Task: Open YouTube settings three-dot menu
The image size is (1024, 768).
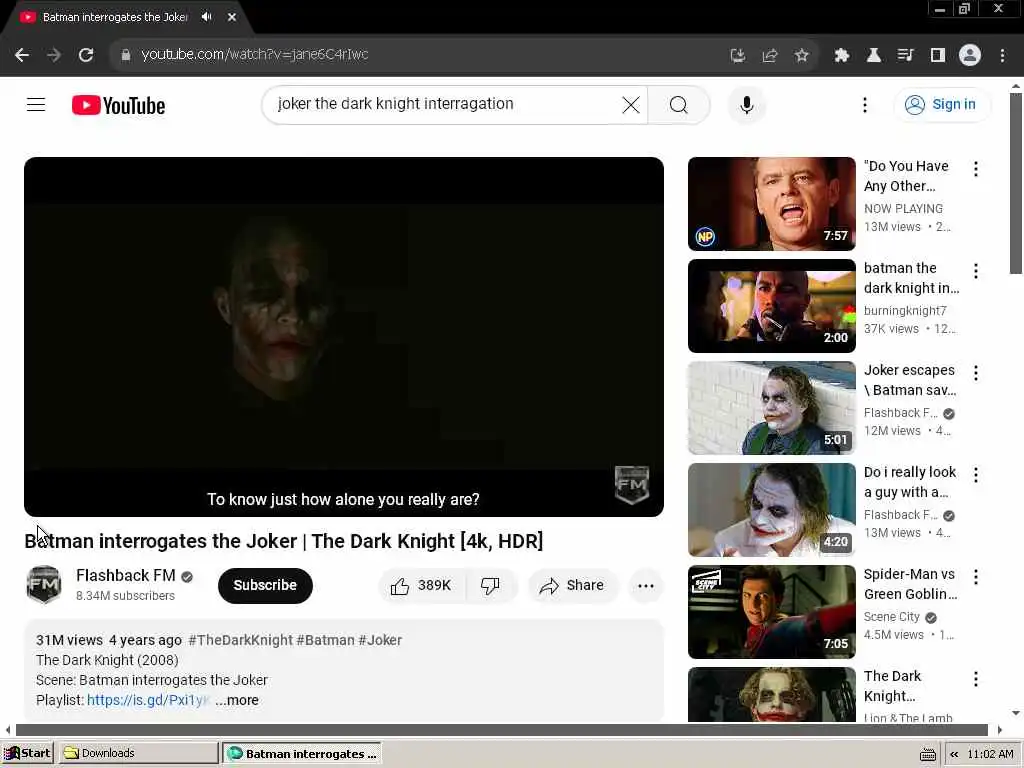Action: point(865,104)
